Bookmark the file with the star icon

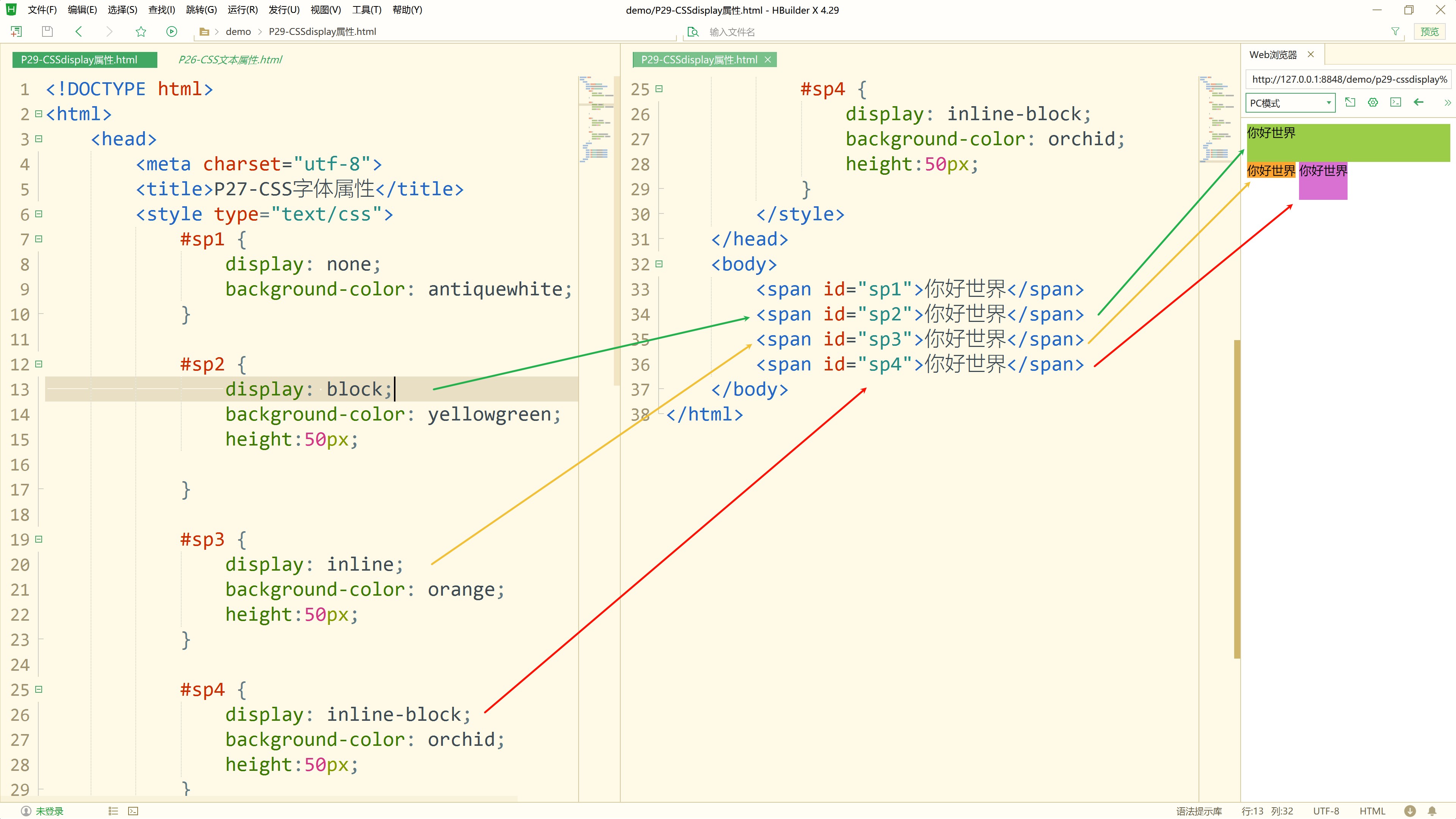coord(141,31)
